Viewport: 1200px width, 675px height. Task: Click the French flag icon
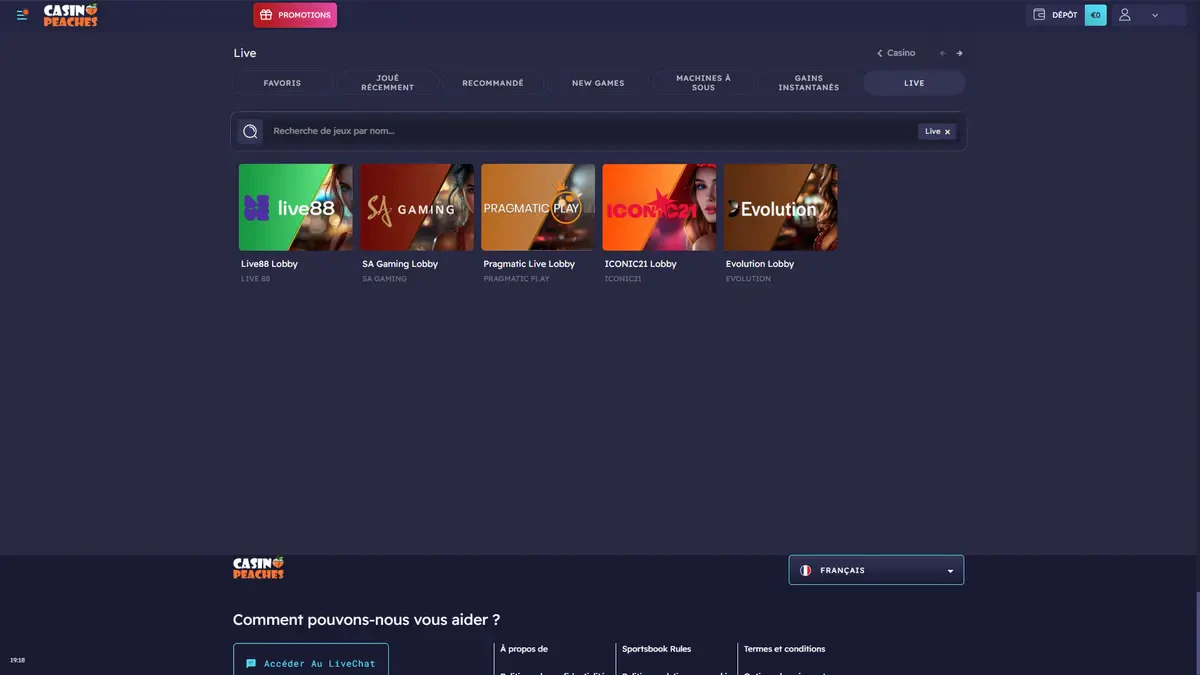805,570
